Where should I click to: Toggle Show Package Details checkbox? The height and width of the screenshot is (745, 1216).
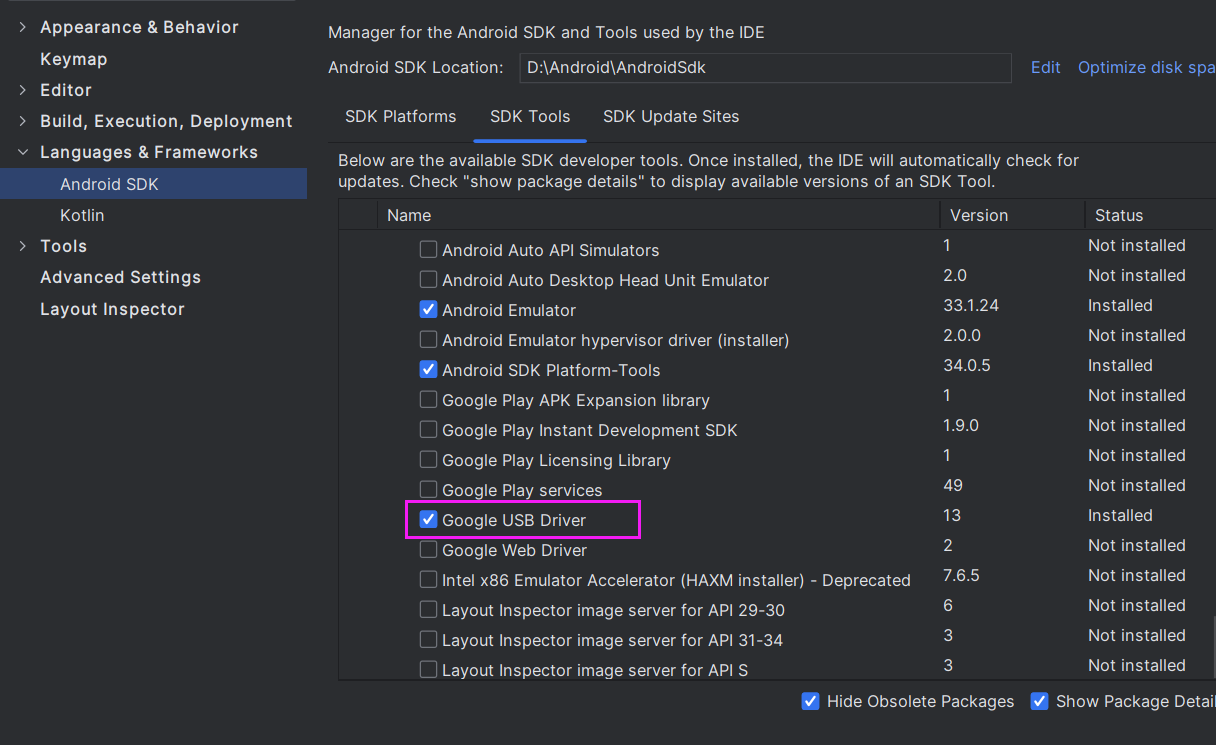click(x=1040, y=702)
